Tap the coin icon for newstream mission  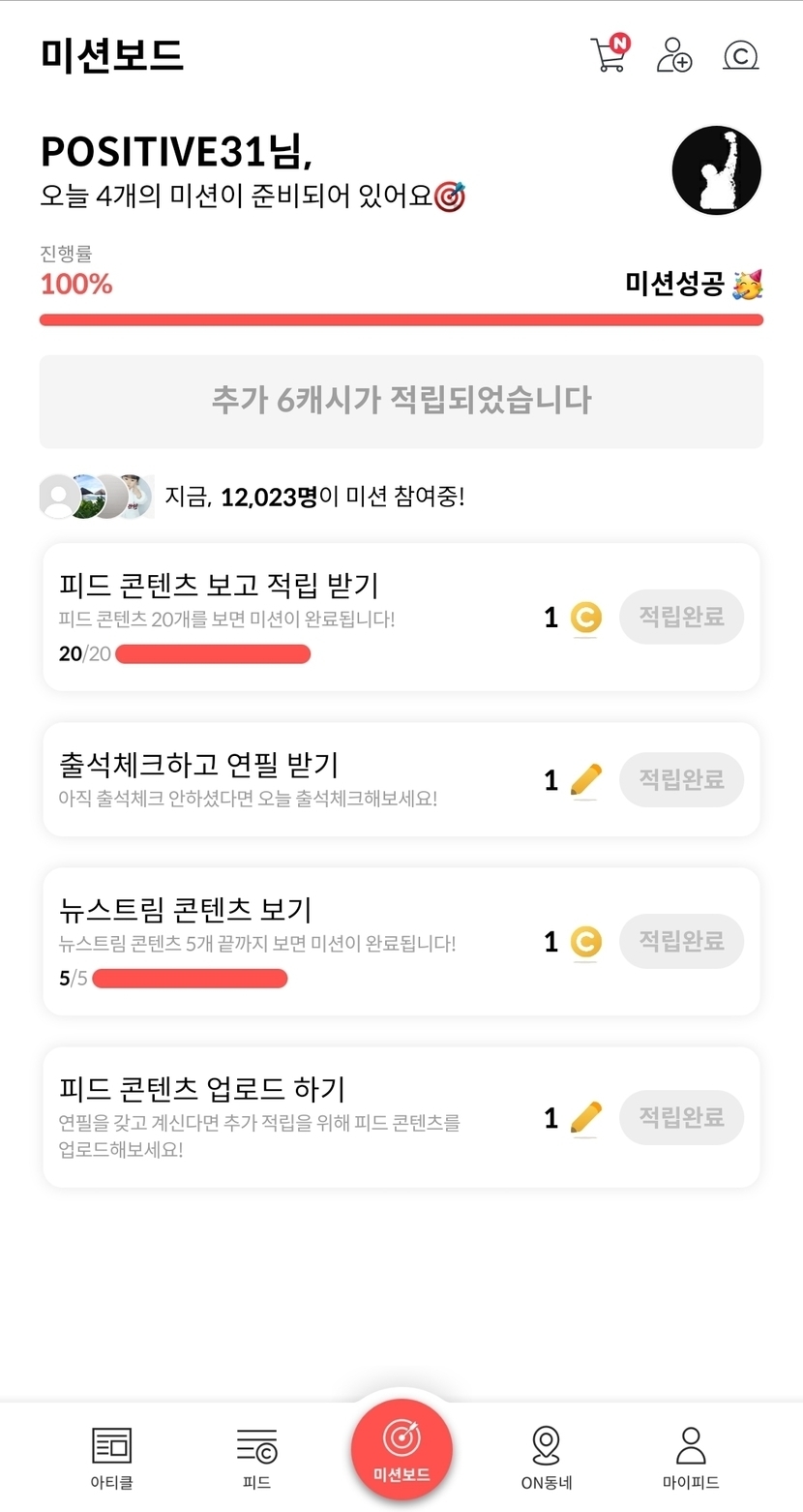coord(585,942)
